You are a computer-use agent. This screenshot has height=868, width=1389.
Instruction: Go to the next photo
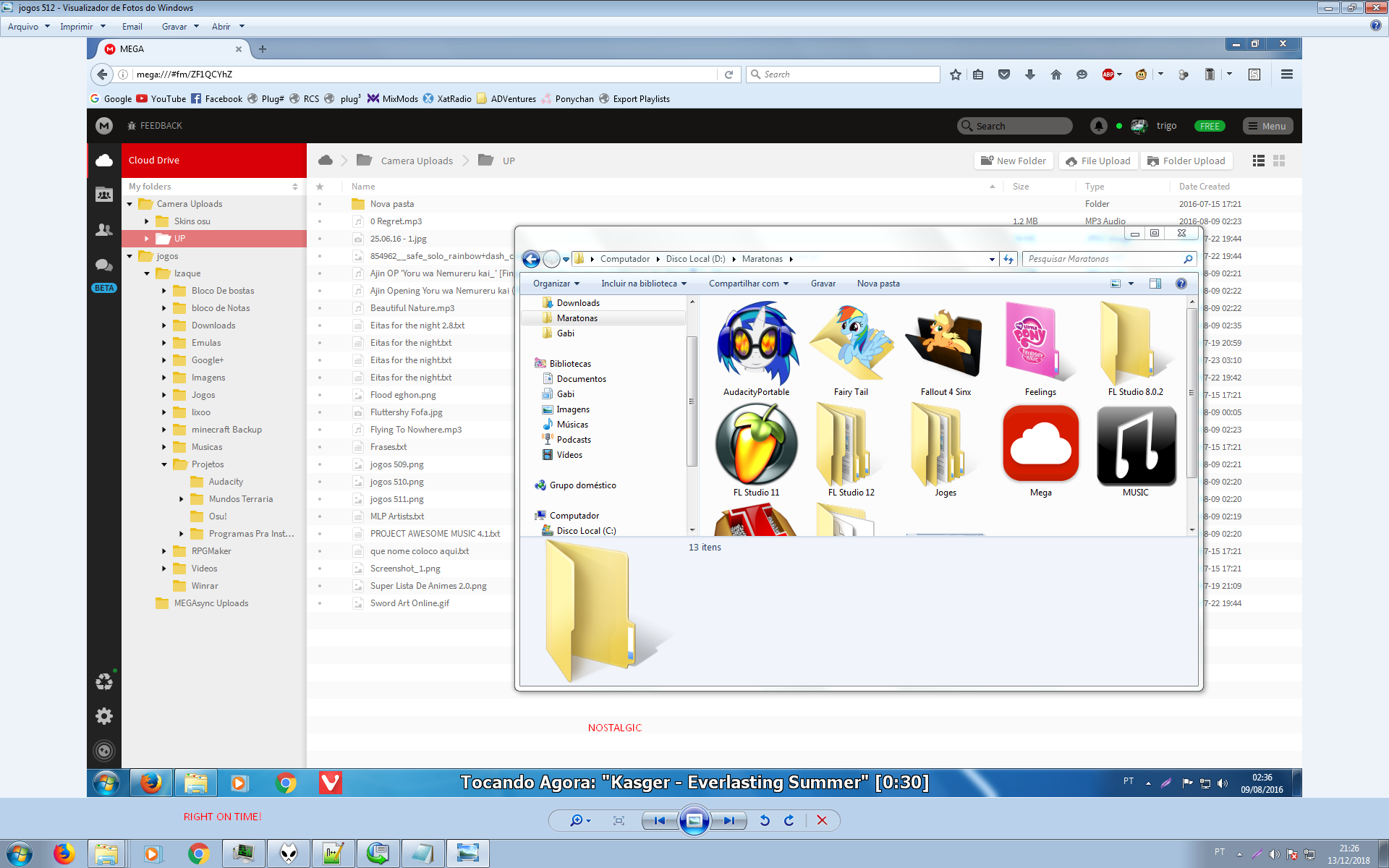click(729, 820)
